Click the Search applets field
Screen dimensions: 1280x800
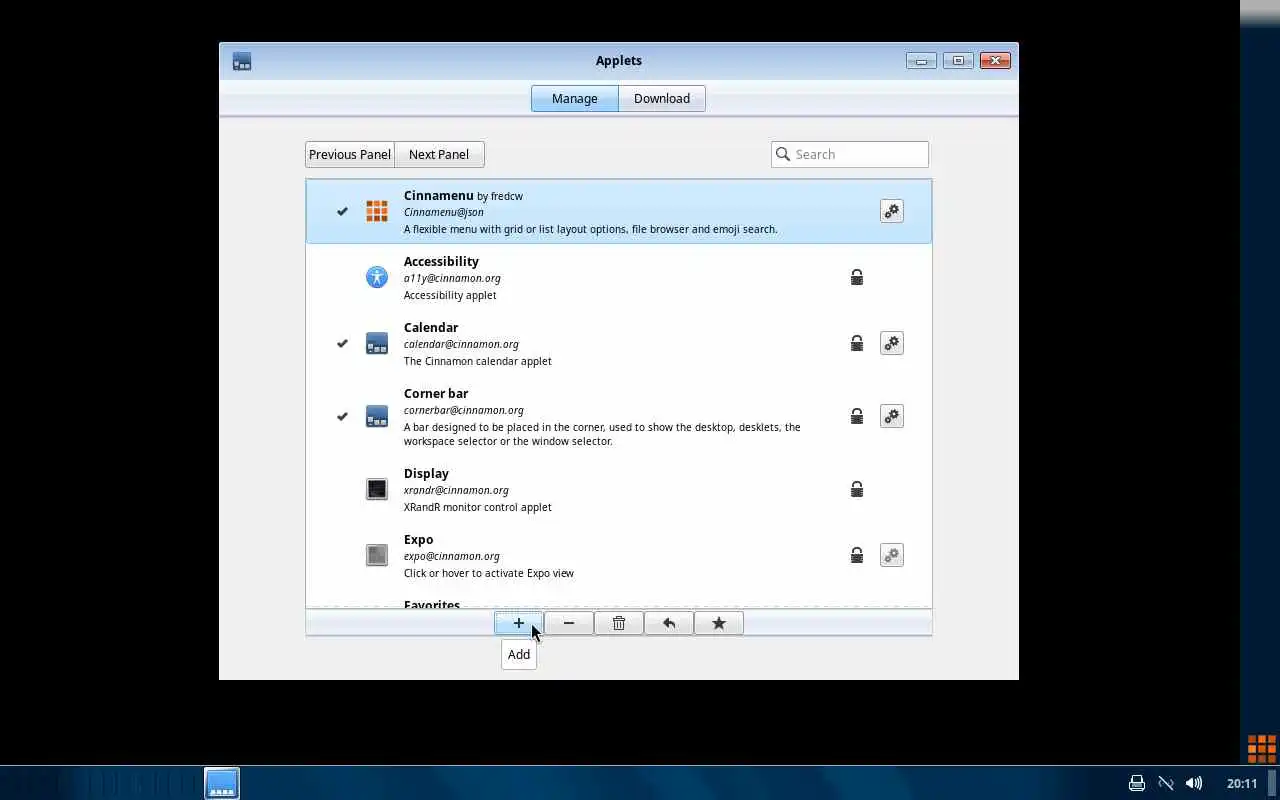coord(850,154)
